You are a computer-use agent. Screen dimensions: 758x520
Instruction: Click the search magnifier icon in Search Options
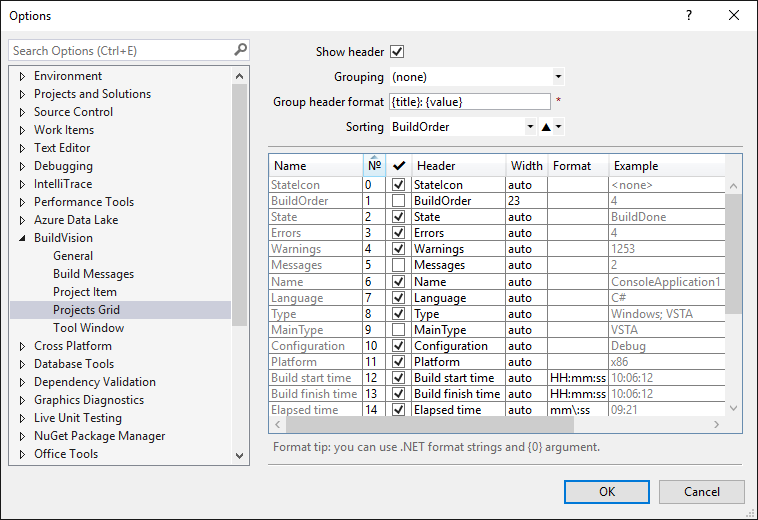240,49
